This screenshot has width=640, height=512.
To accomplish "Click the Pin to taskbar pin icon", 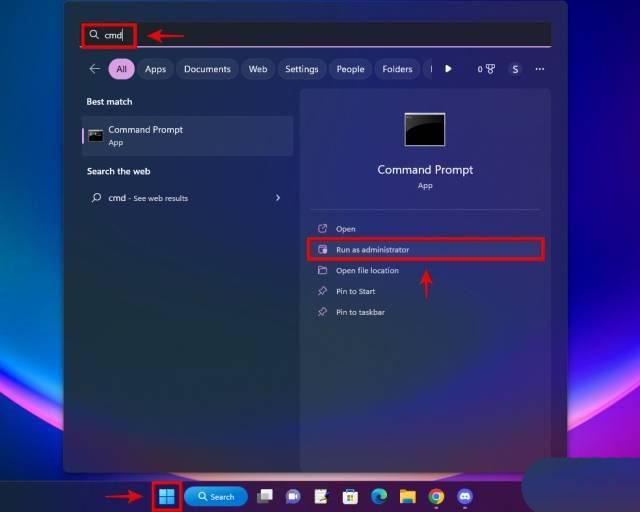I will point(322,312).
